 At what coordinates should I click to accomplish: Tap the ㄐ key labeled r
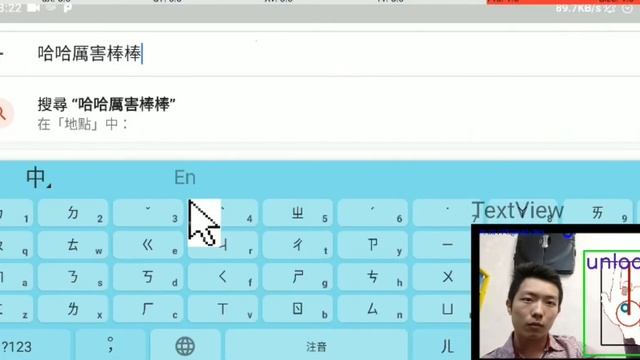point(223,245)
